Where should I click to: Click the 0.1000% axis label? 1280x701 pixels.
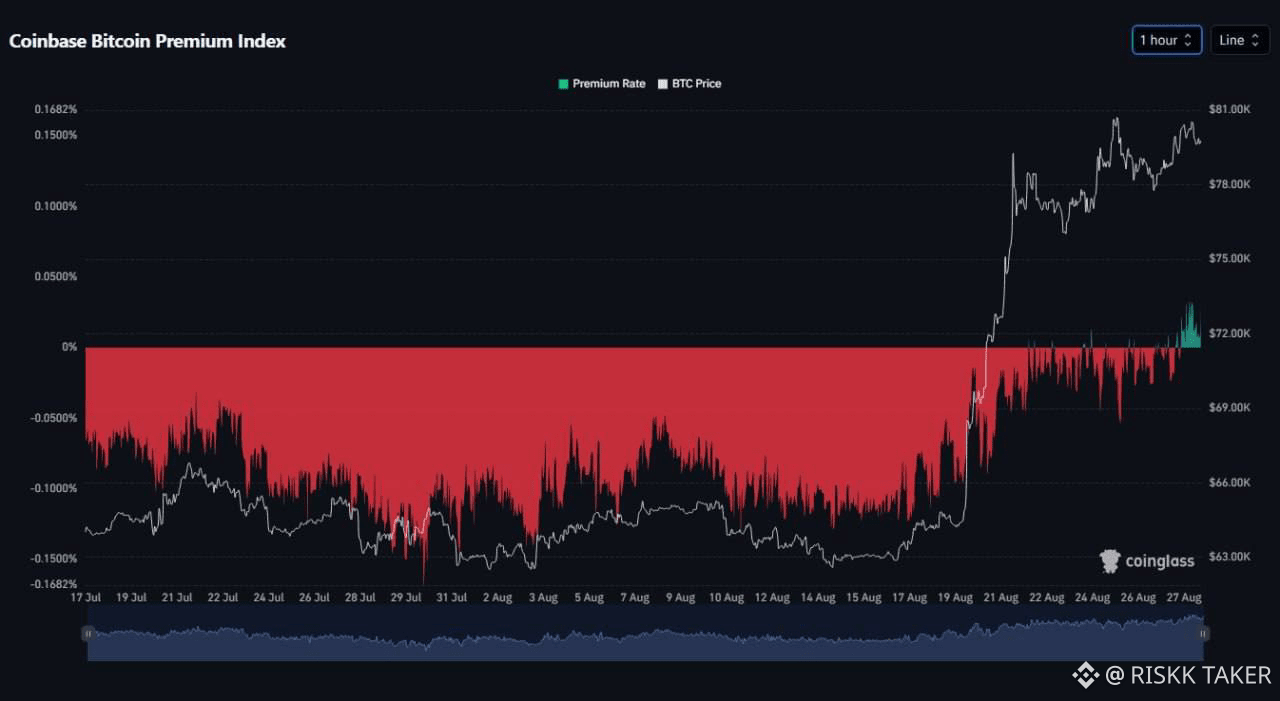[55, 206]
